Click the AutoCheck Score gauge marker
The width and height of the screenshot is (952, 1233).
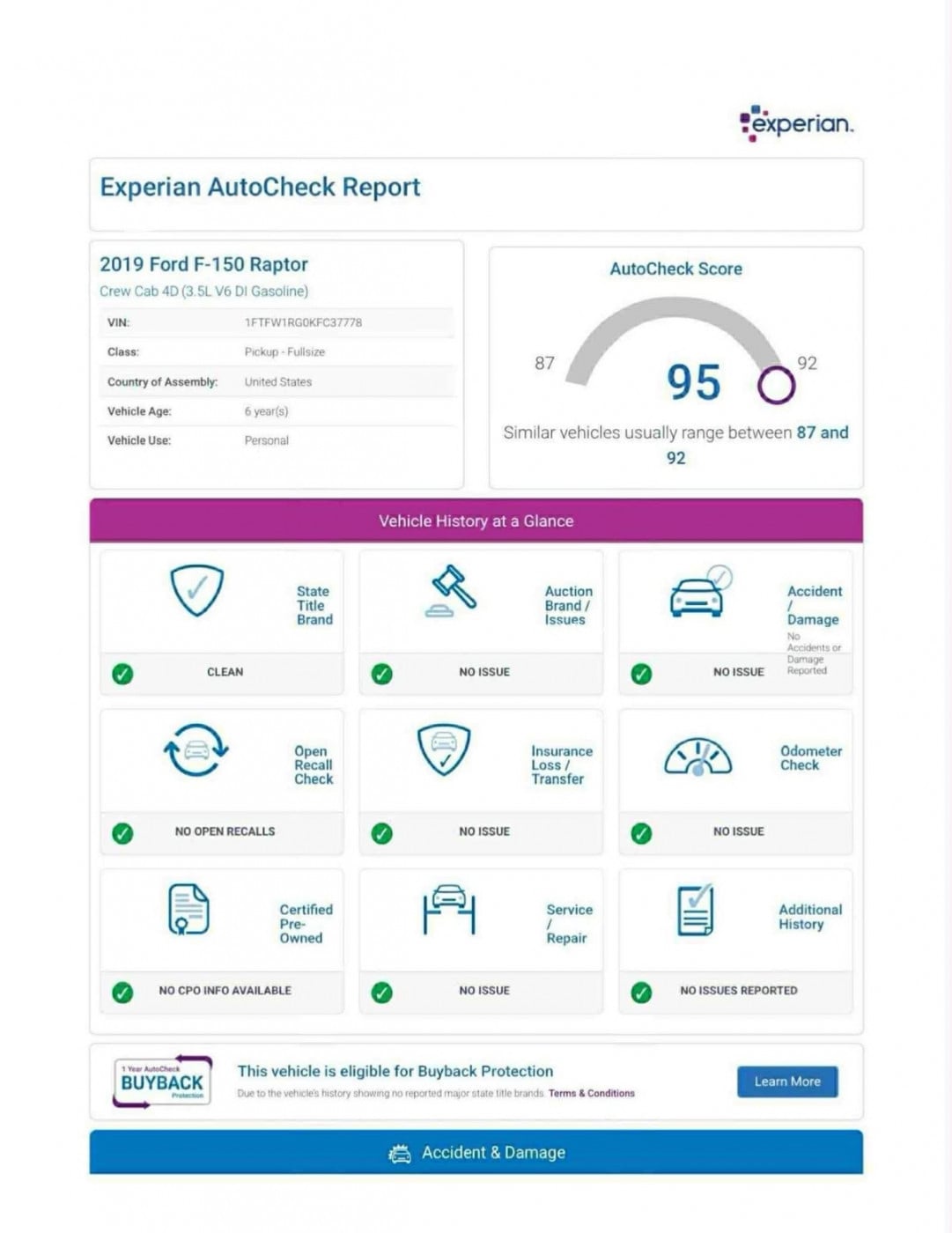coord(776,385)
